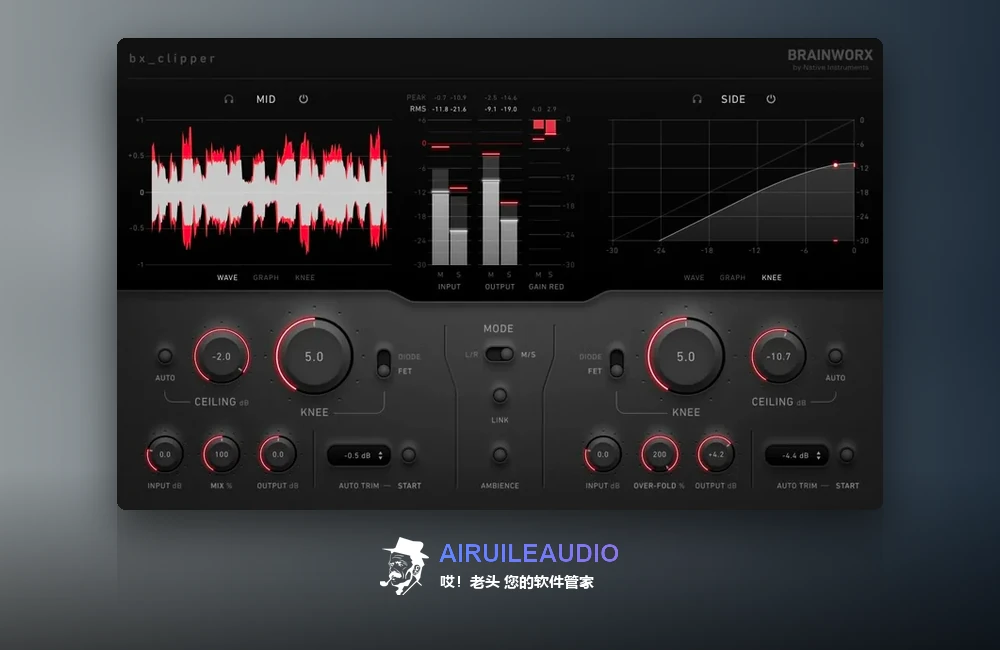This screenshot has height=650, width=1000.
Task: Select the WAVE view under MID display
Action: pos(227,277)
